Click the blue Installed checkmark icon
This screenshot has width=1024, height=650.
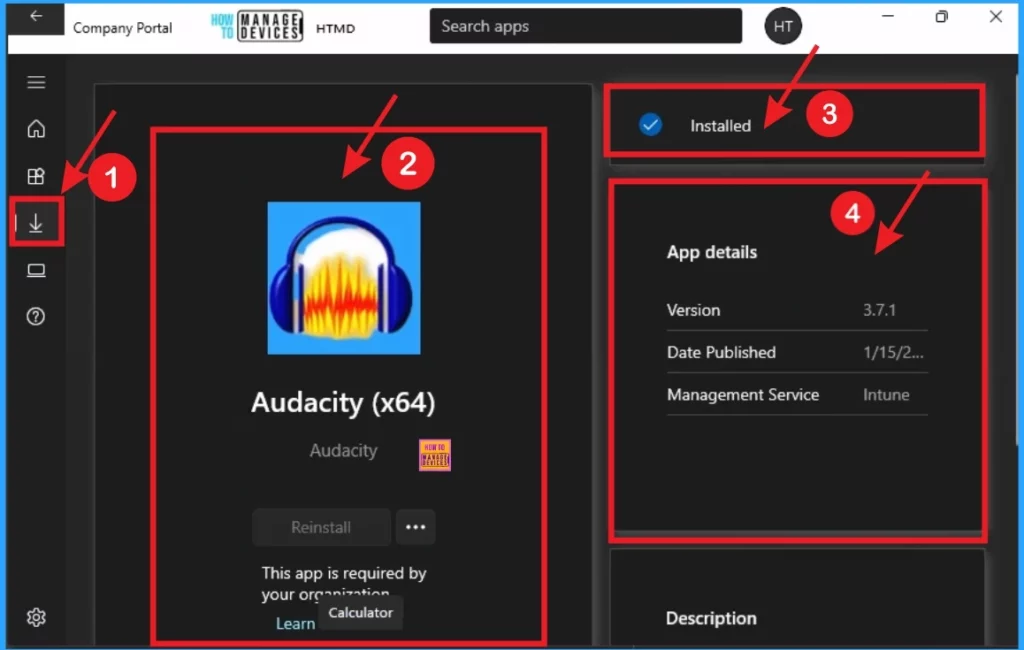[650, 125]
